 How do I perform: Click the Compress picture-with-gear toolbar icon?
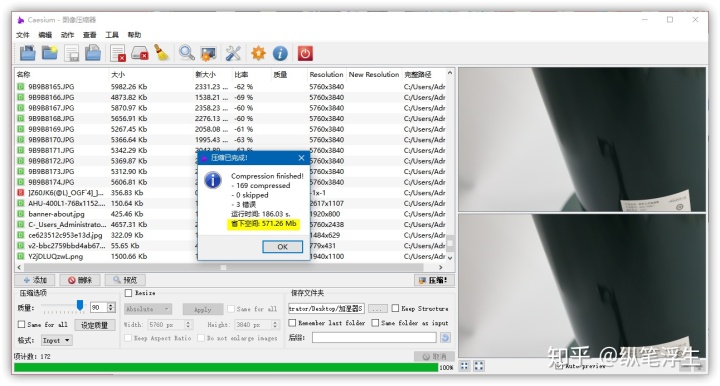(208, 53)
